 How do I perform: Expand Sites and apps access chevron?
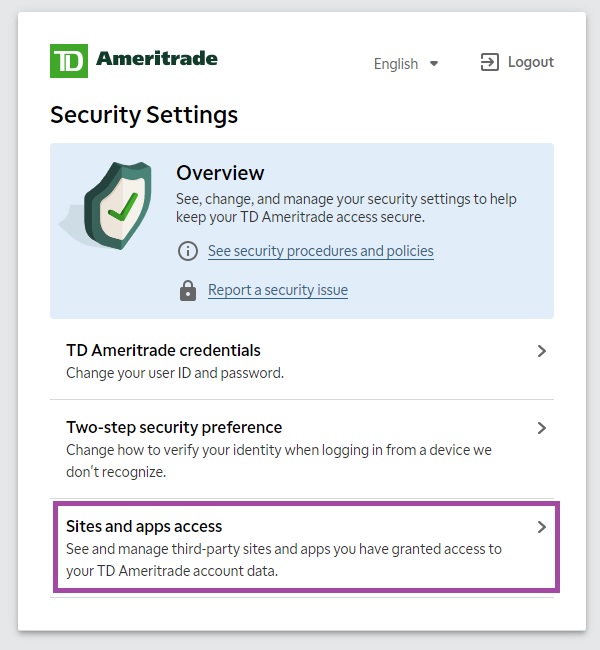point(542,527)
